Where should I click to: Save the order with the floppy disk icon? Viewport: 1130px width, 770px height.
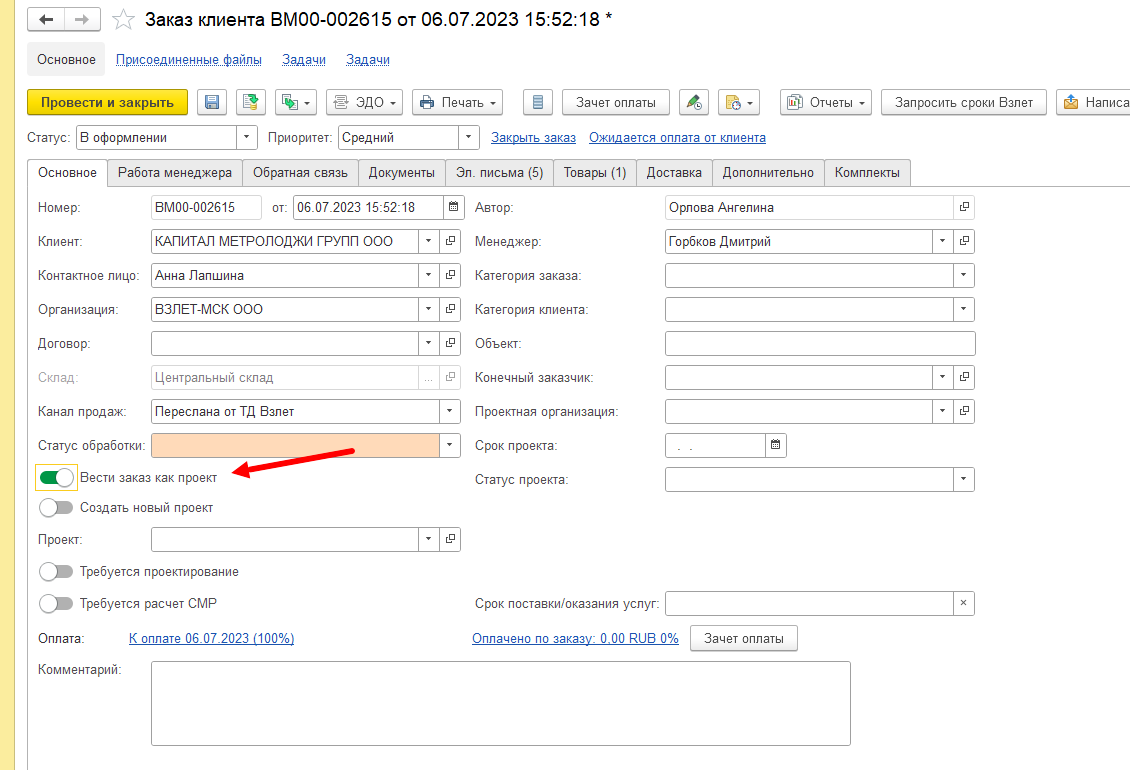(x=212, y=102)
